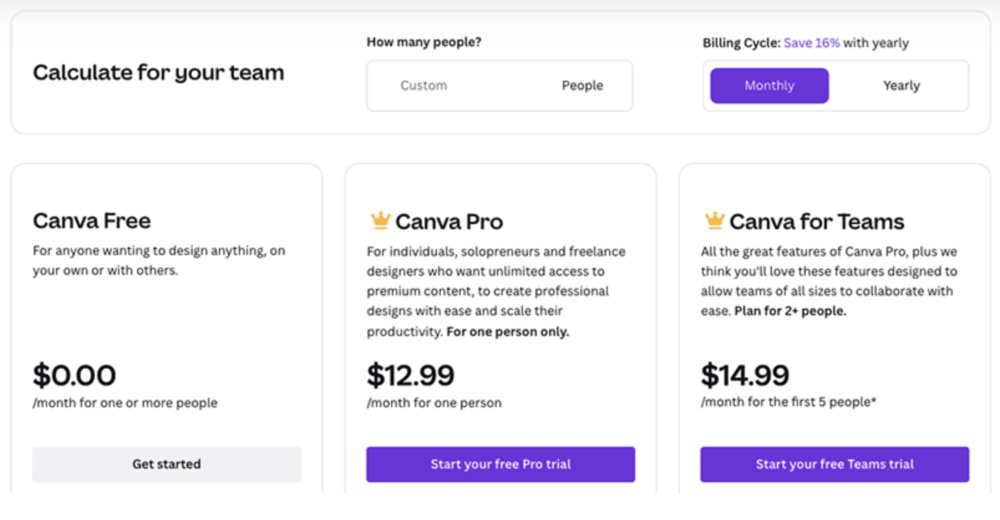Switch billing cycle to Yearly
This screenshot has width=1000, height=520.
click(x=901, y=85)
